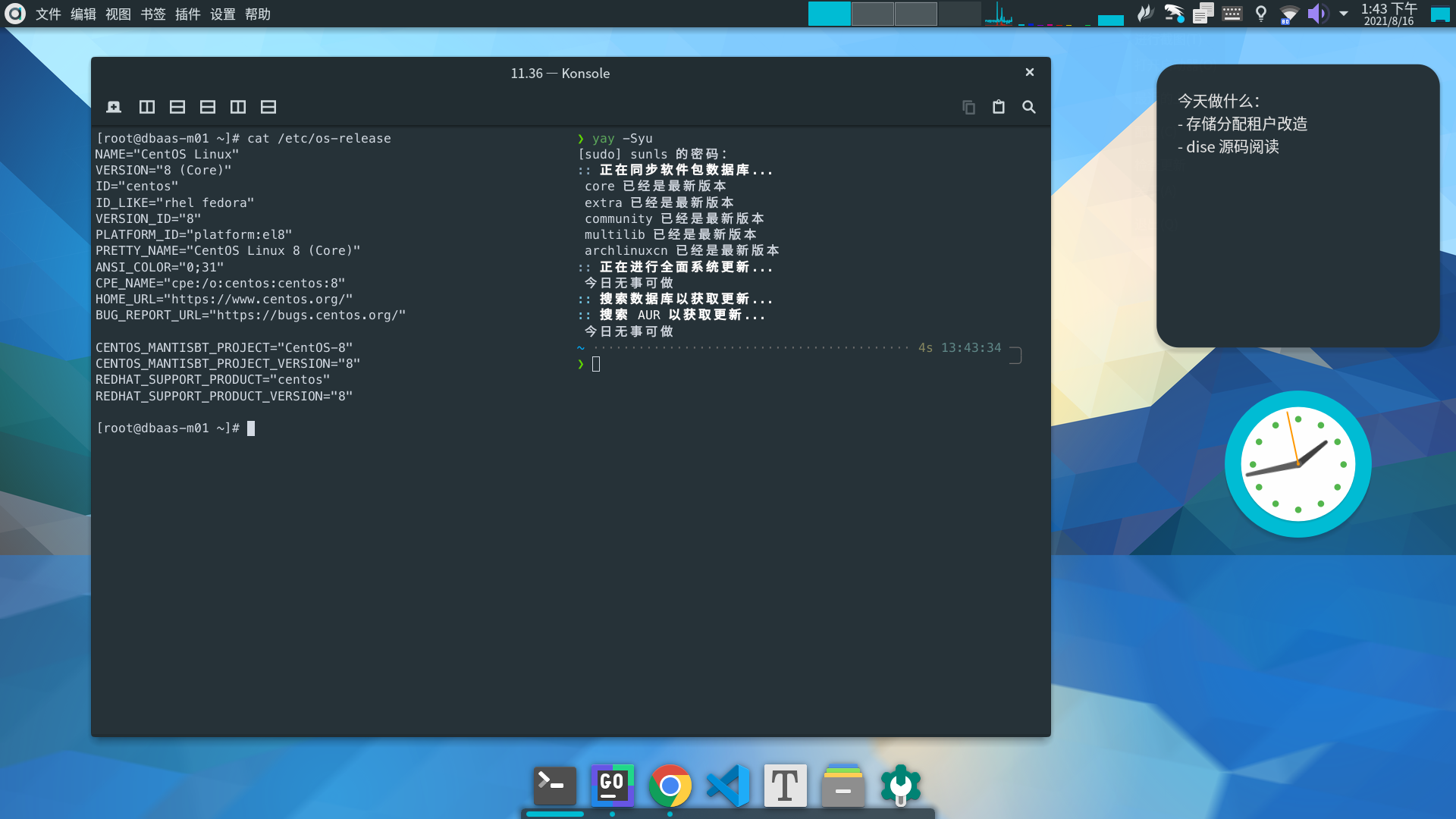This screenshot has width=1456, height=819.
Task: Click '存储分配租户改造' note line
Action: 1242,124
